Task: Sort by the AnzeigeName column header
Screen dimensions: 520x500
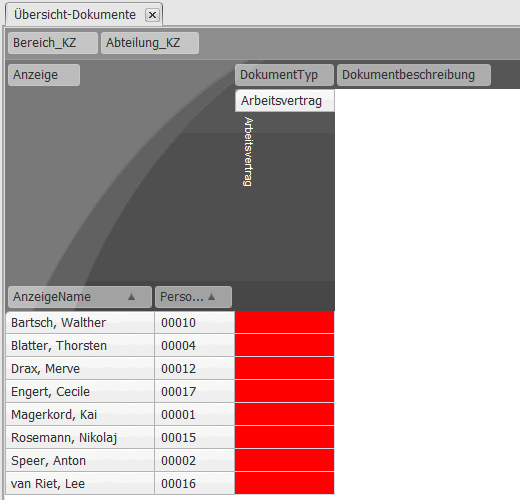Action: coord(80,297)
